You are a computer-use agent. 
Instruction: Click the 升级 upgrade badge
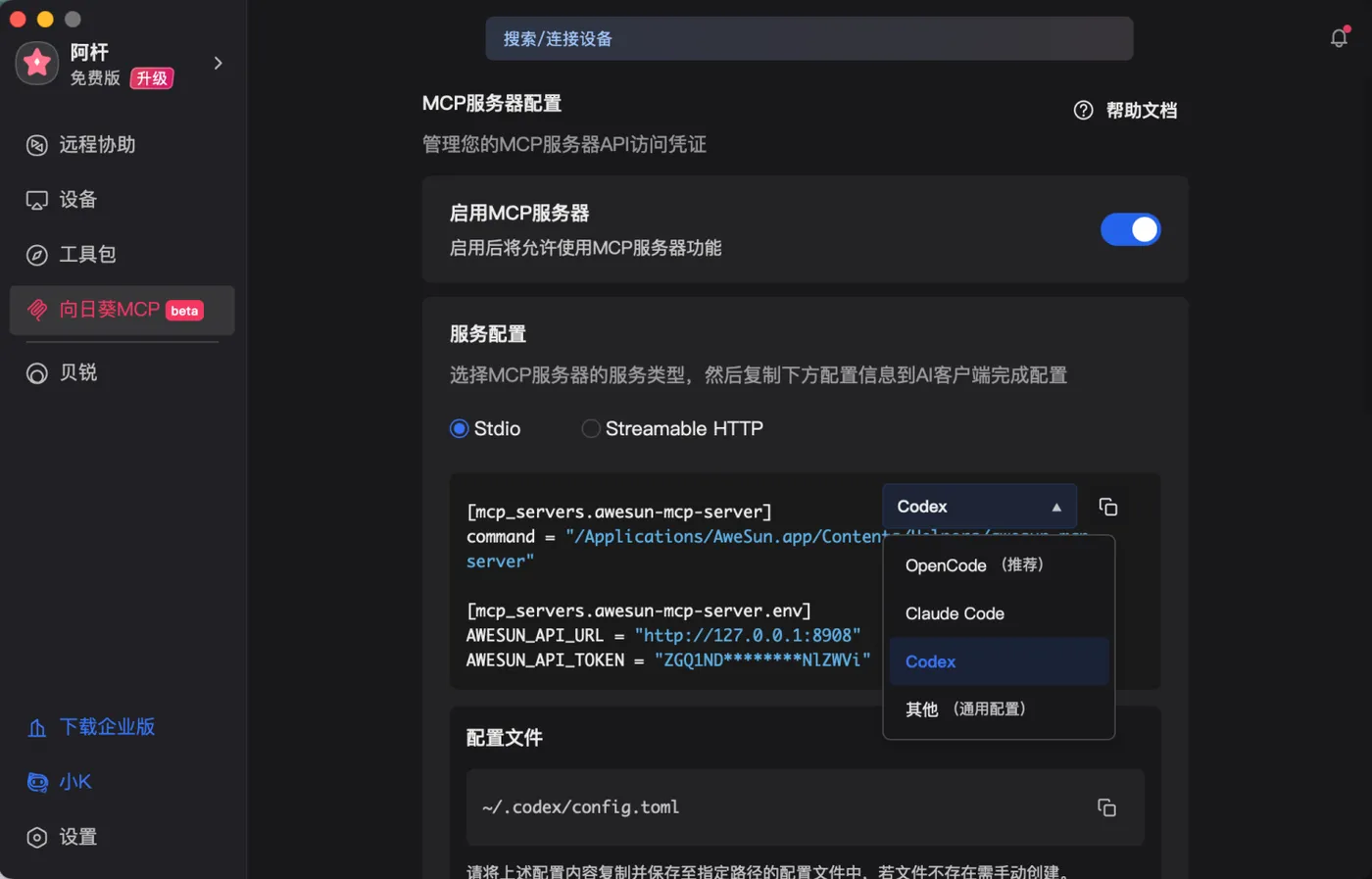coord(152,78)
